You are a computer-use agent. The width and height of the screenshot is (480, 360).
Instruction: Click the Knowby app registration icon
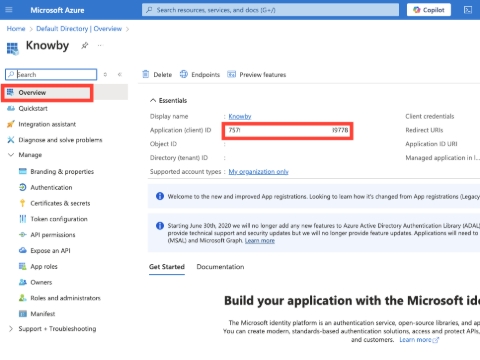pyautogui.click(x=13, y=48)
